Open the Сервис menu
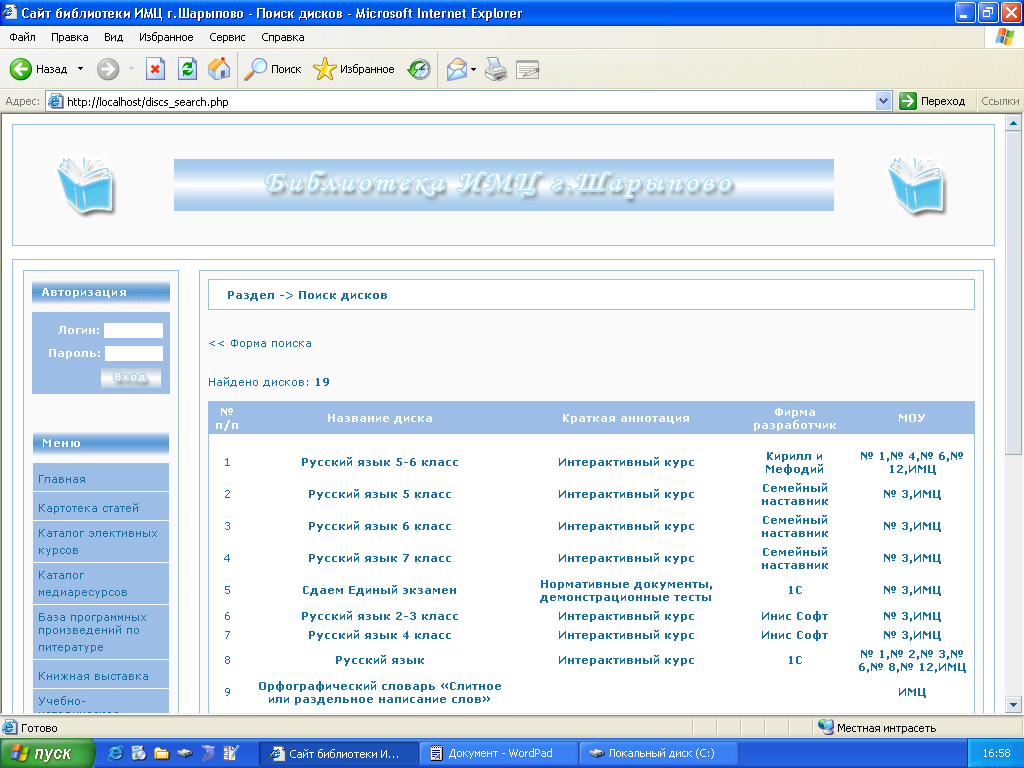The height and width of the screenshot is (768, 1024). pos(227,37)
